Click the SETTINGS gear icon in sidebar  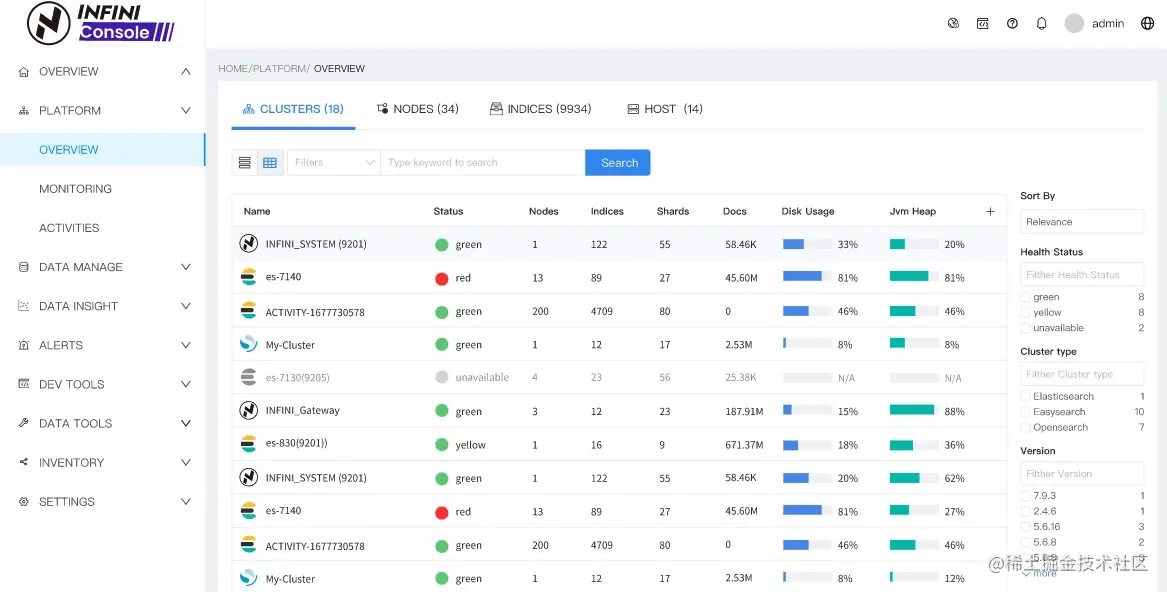[24, 502]
